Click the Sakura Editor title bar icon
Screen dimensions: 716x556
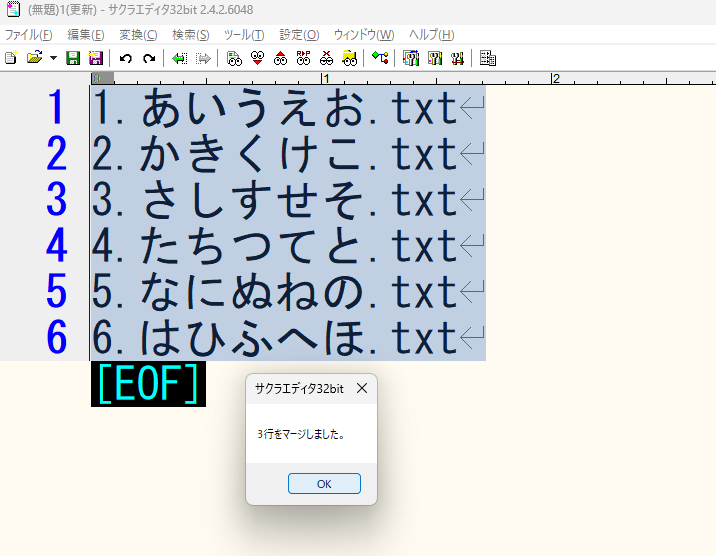(13, 9)
